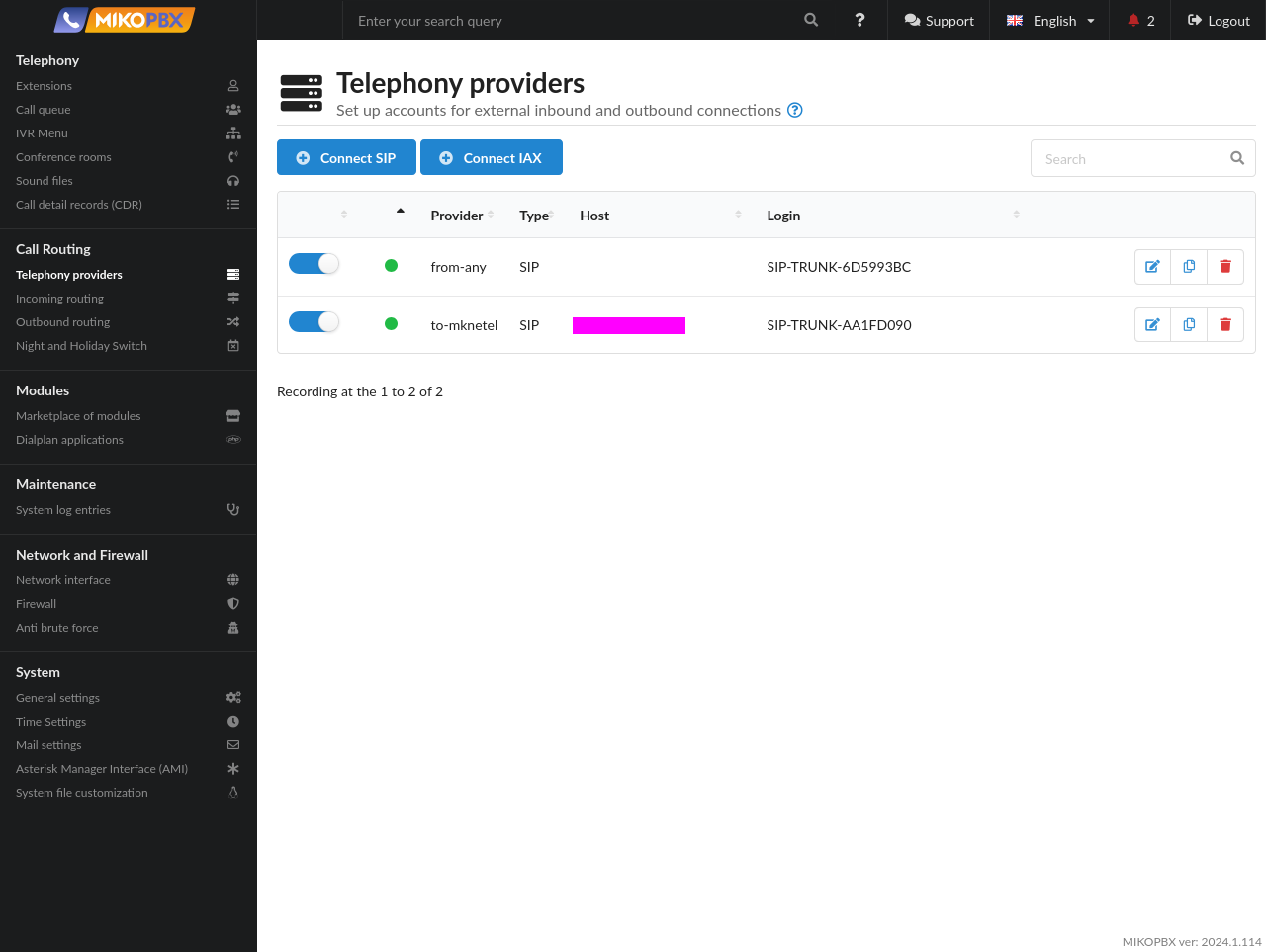Open the English language dropdown

point(1050,20)
